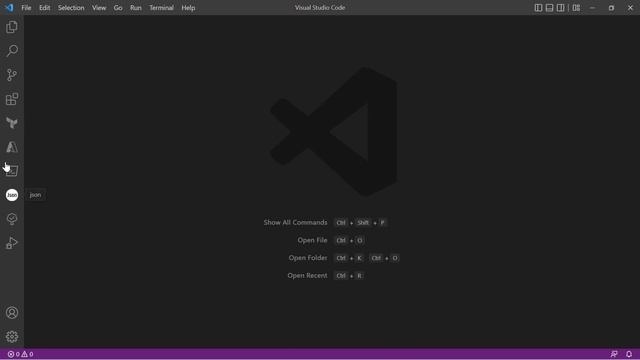Toggle the bottom panel layout
Image resolution: width=640 pixels, height=360 pixels.
[549, 8]
